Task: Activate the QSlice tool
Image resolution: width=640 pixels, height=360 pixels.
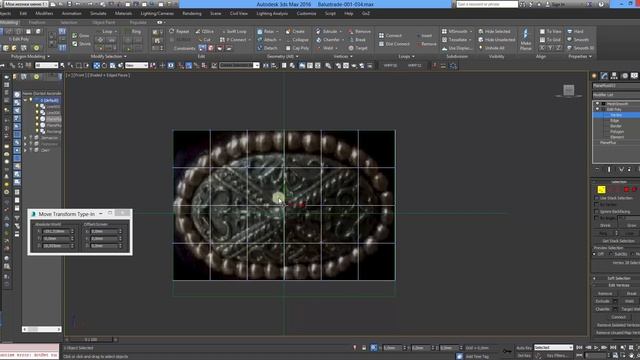Action: (204, 31)
